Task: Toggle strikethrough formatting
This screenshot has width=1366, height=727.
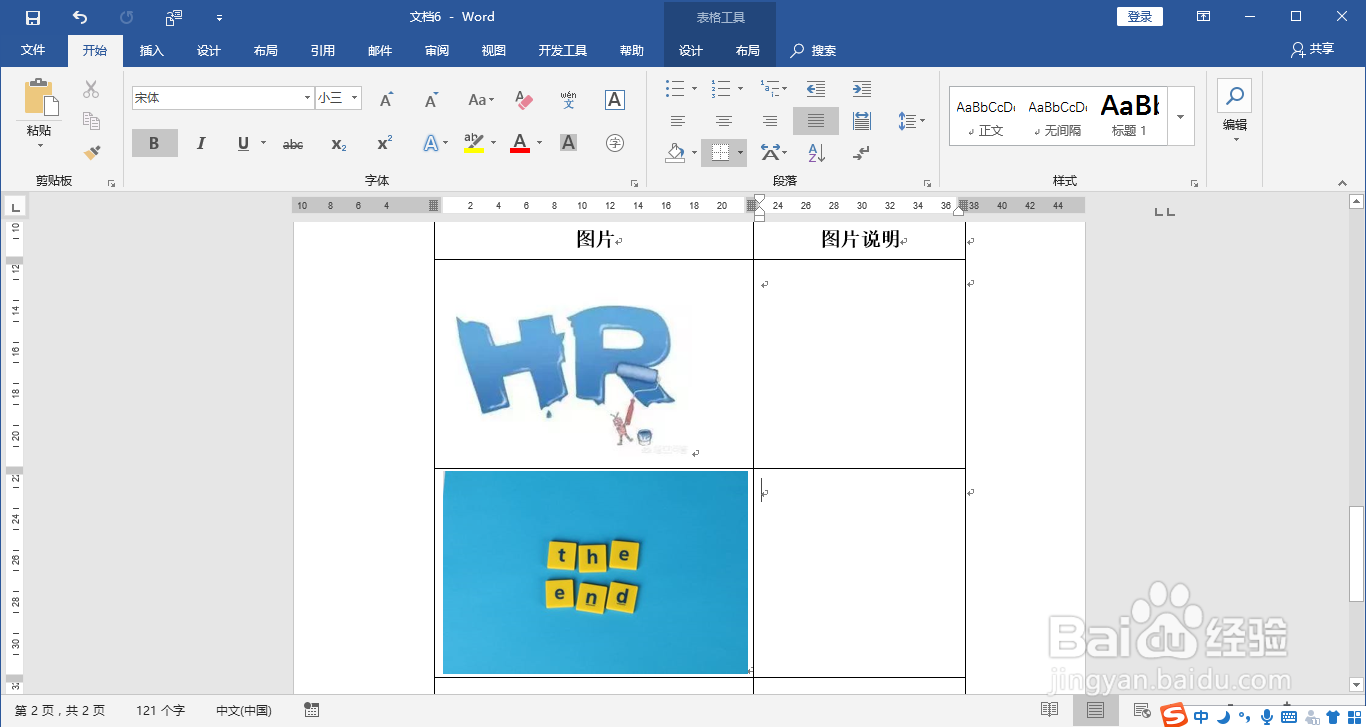Action: pos(293,143)
